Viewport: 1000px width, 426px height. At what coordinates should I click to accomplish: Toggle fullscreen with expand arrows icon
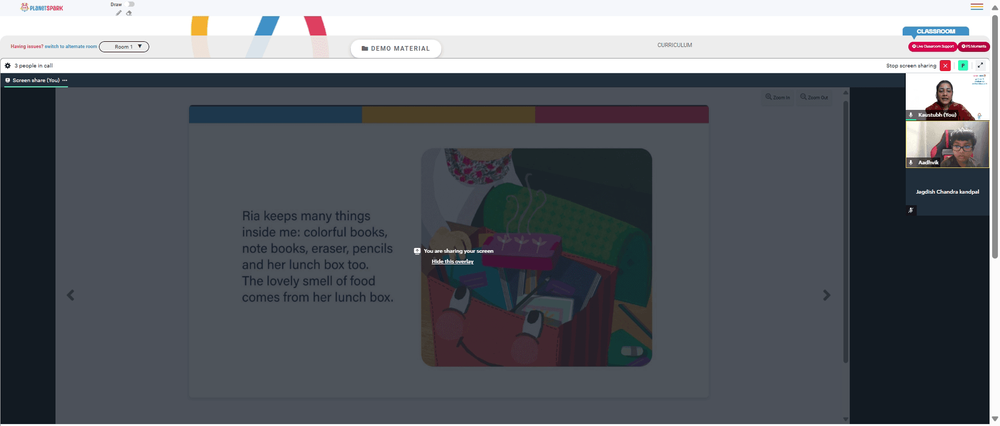[981, 66]
